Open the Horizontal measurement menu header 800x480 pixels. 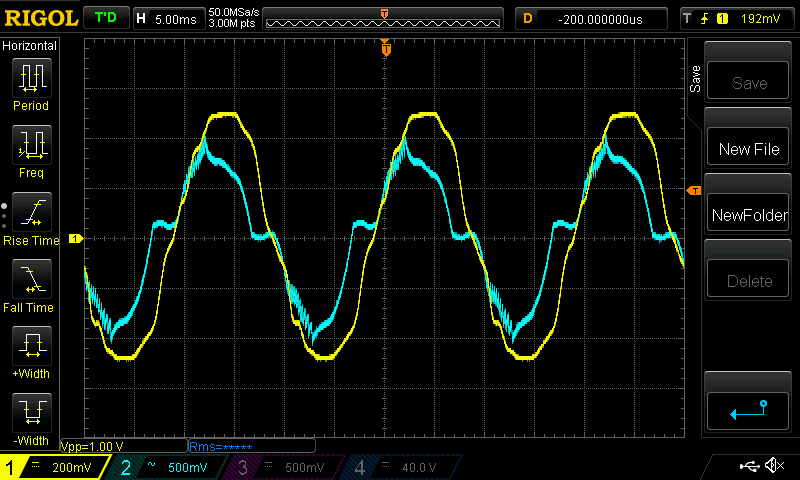point(30,46)
